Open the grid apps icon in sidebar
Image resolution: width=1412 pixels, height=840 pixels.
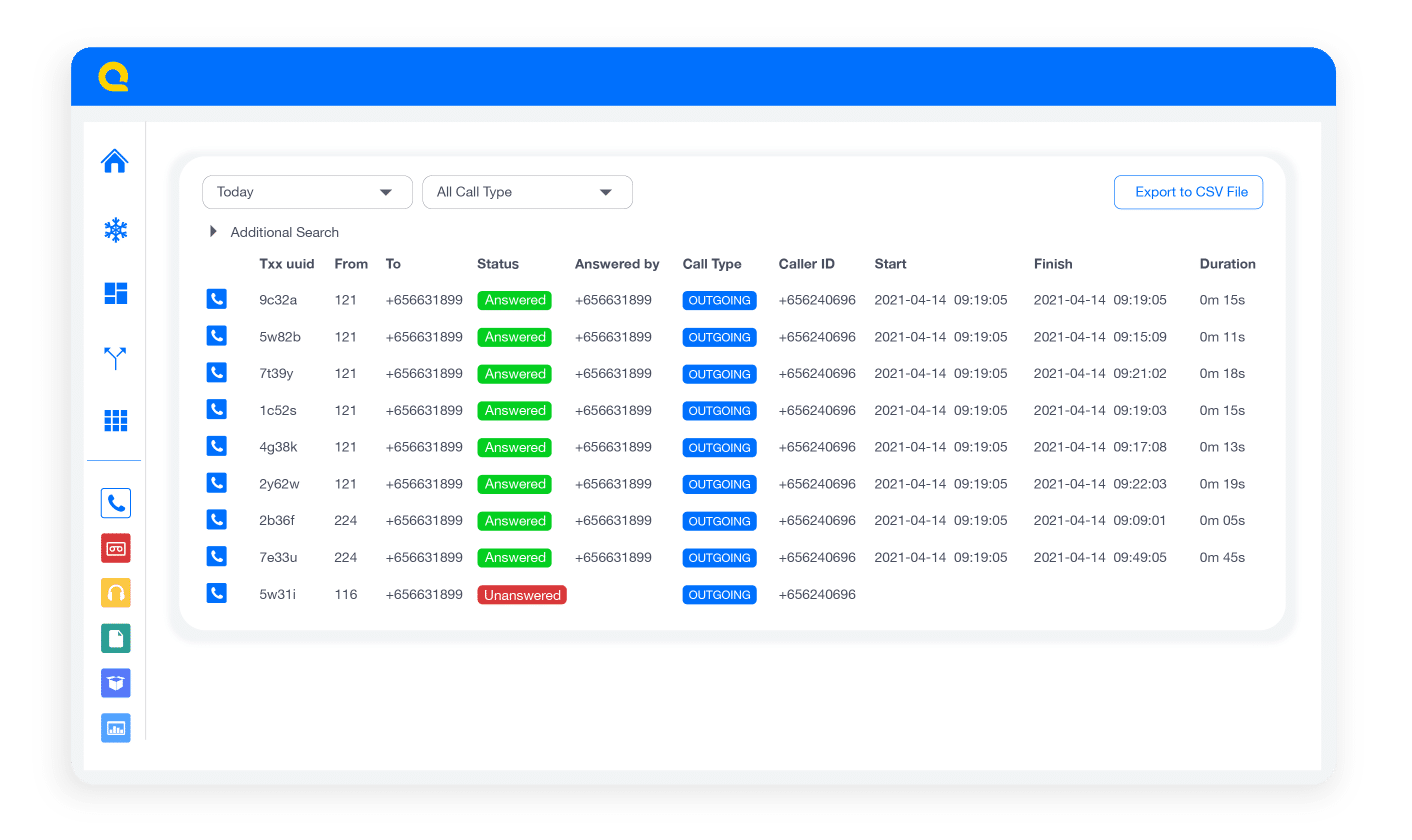[x=116, y=421]
